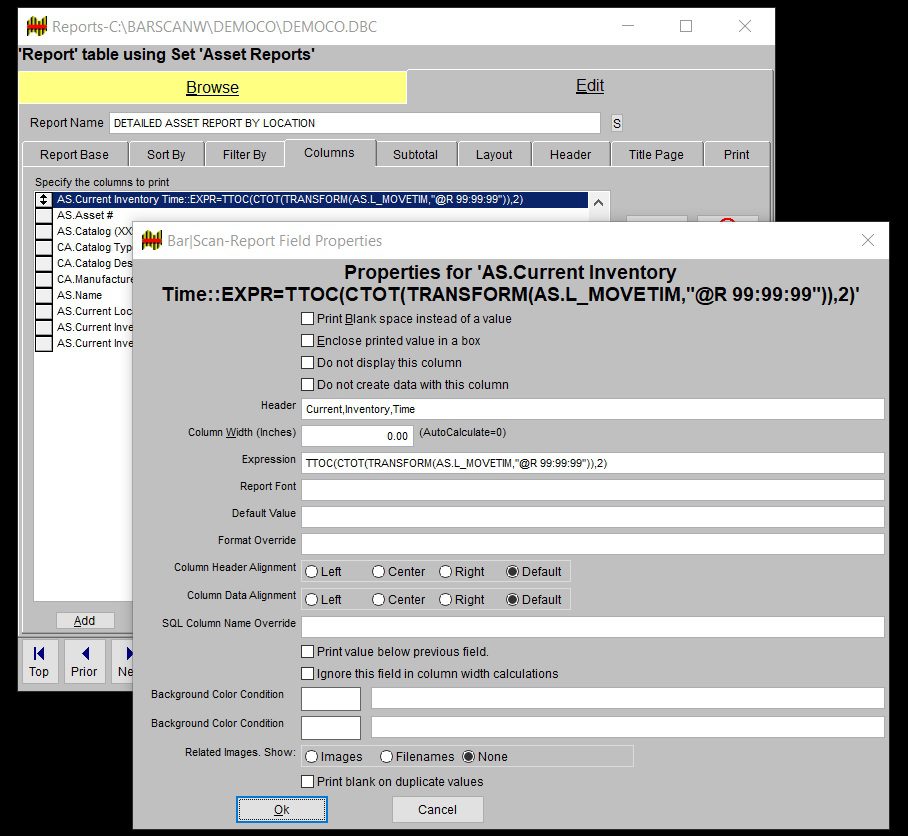908x836 pixels.
Task: Switch to Subtotal tab
Action: coord(415,155)
